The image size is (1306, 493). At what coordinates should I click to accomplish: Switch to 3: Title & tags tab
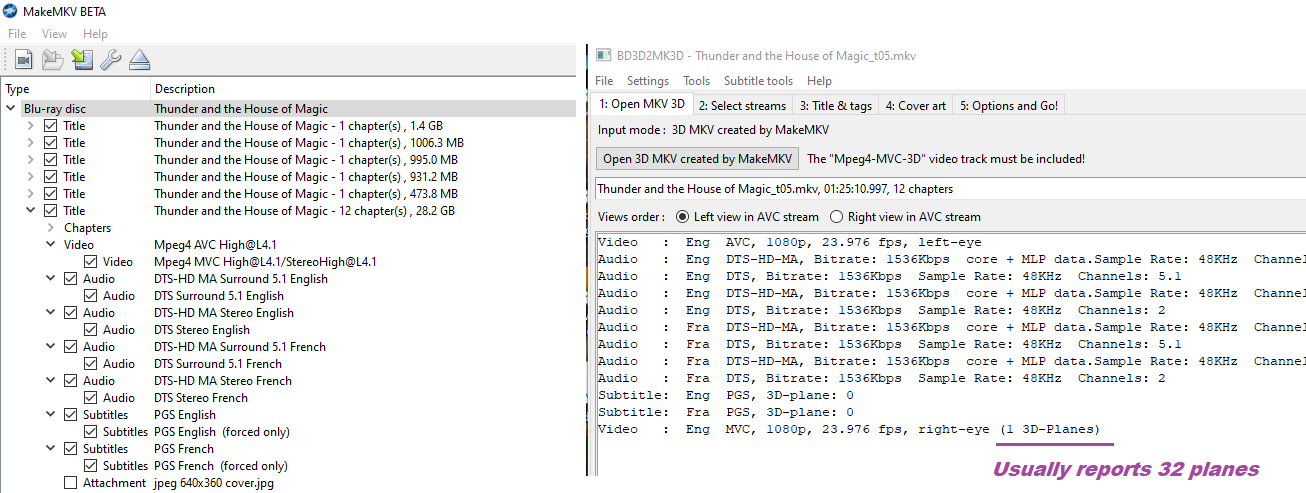pos(836,106)
